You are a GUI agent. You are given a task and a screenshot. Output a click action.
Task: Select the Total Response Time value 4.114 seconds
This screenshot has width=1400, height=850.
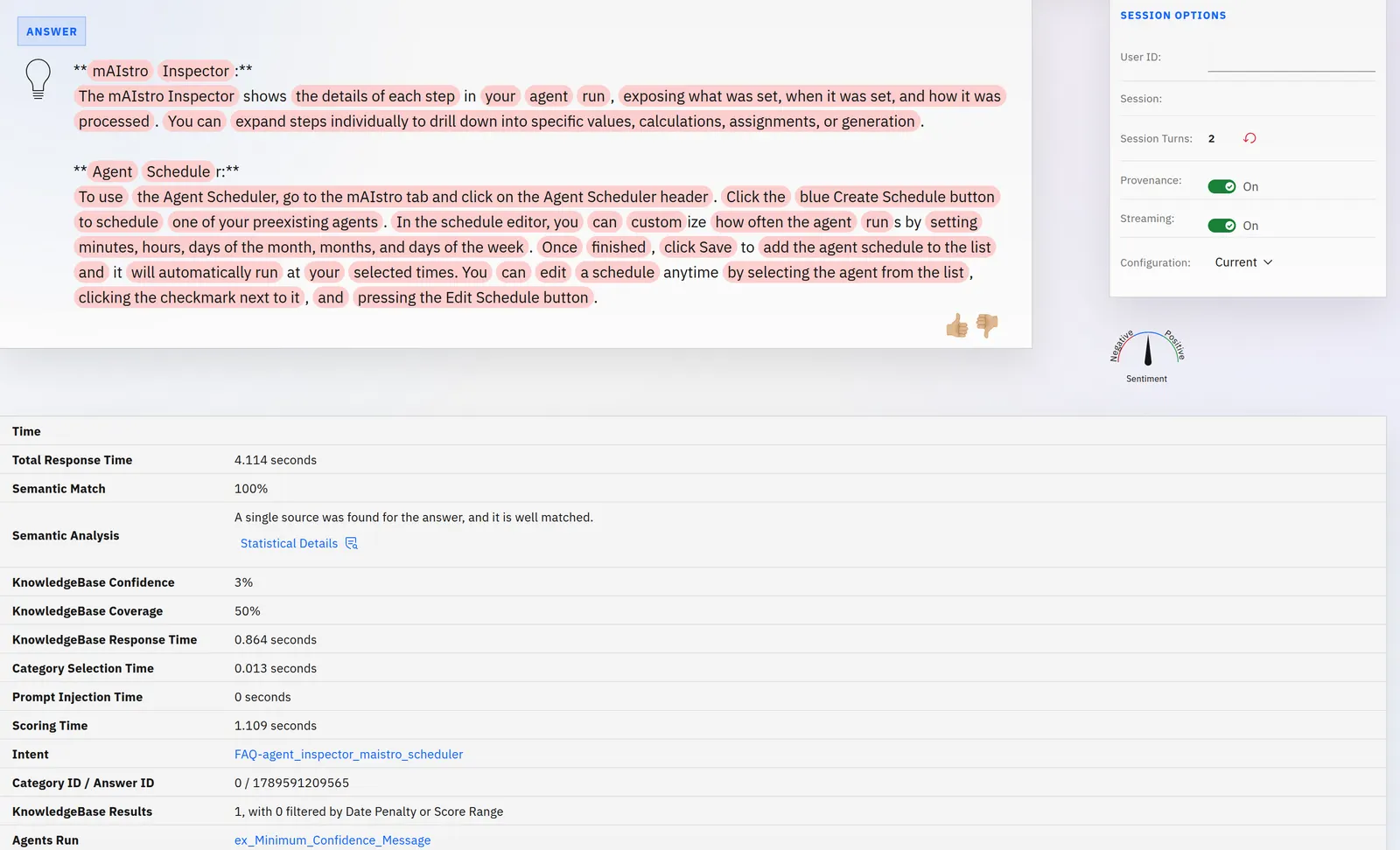(x=276, y=460)
